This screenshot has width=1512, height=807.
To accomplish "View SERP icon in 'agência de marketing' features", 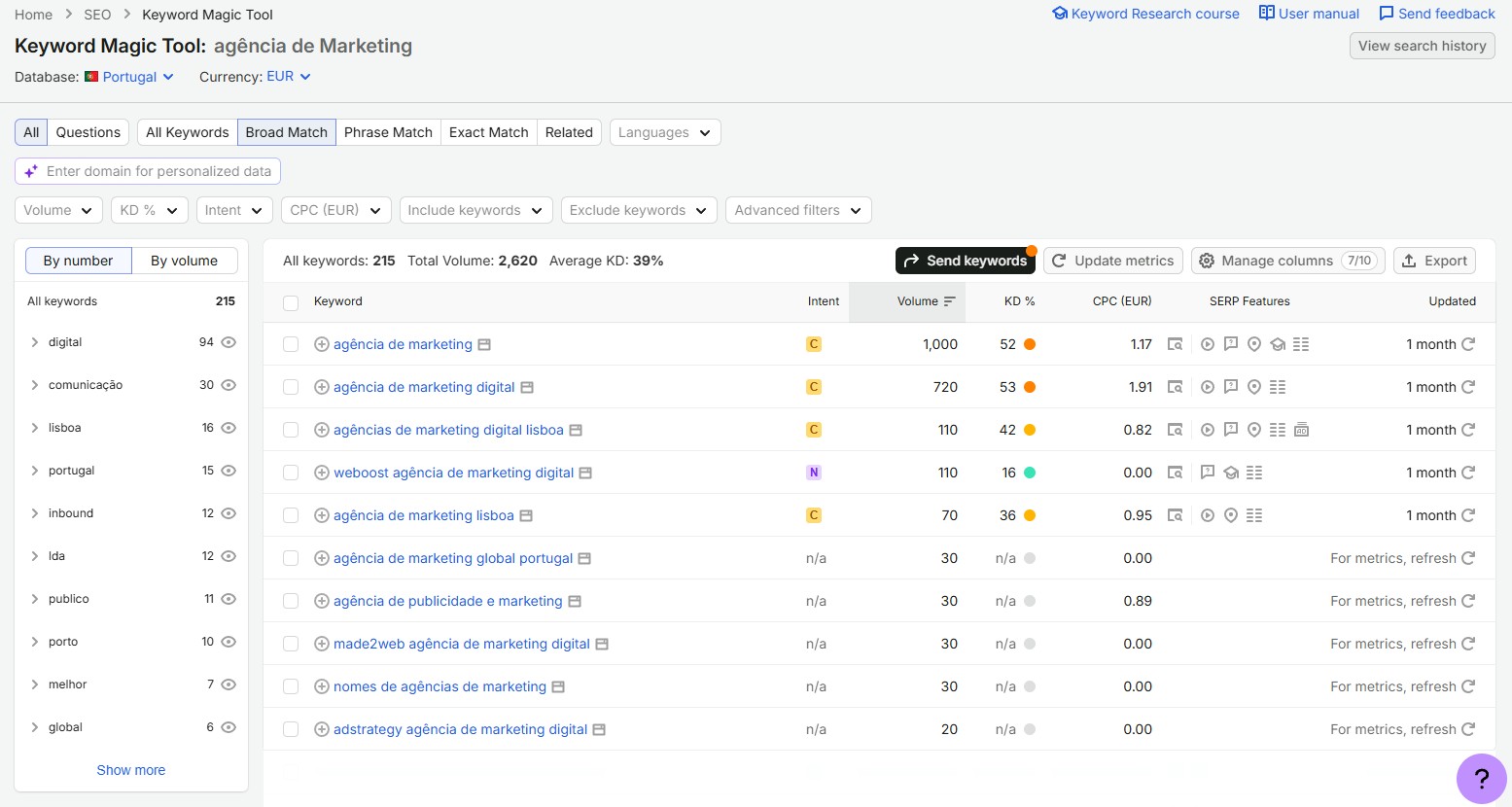I will pos(1176,344).
